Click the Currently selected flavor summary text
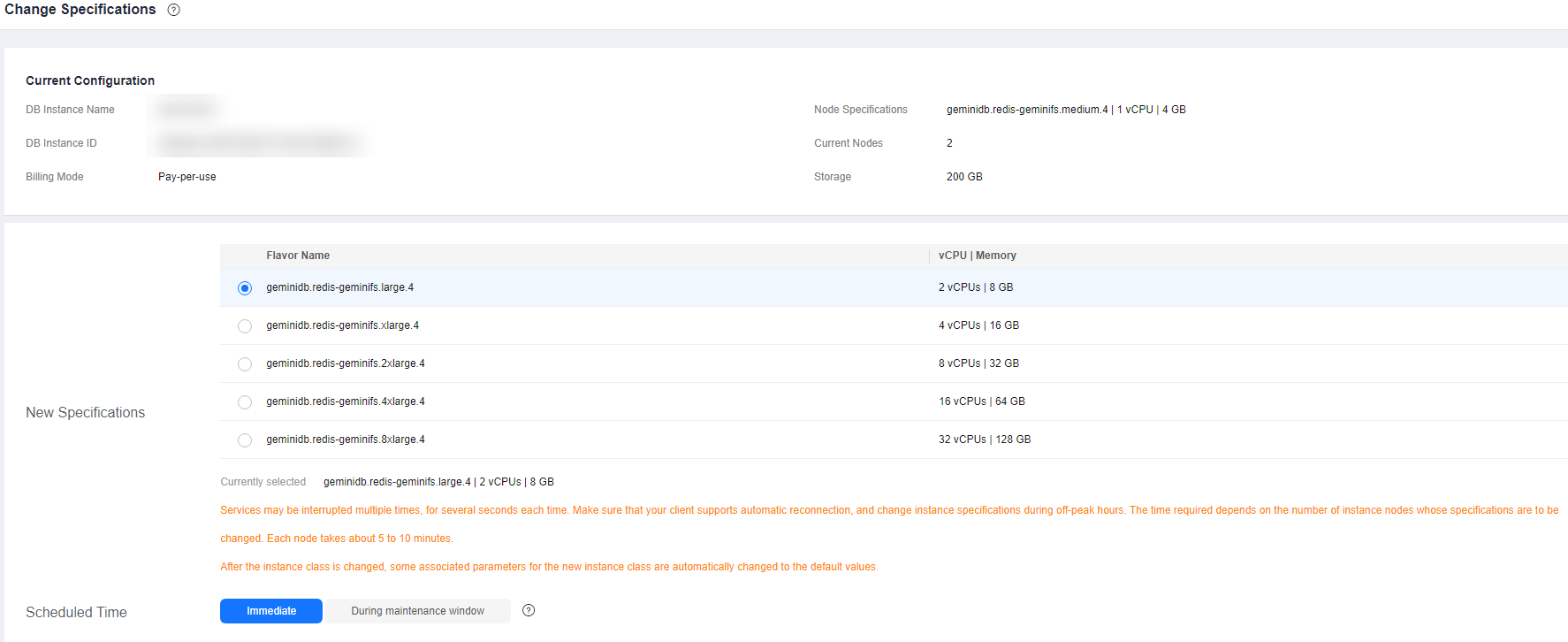 click(438, 482)
